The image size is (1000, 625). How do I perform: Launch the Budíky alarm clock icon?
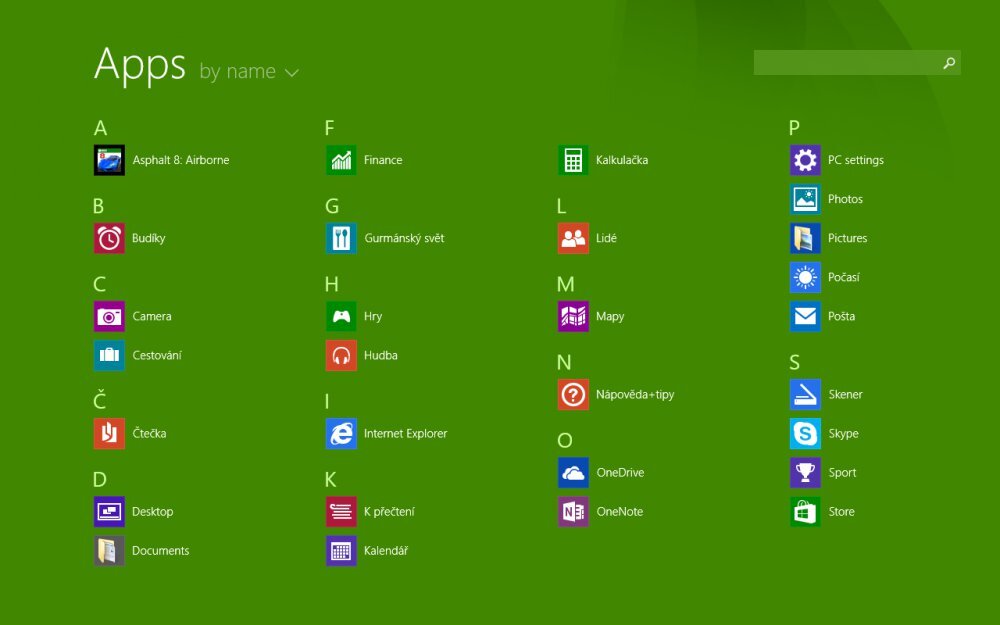click(x=109, y=238)
